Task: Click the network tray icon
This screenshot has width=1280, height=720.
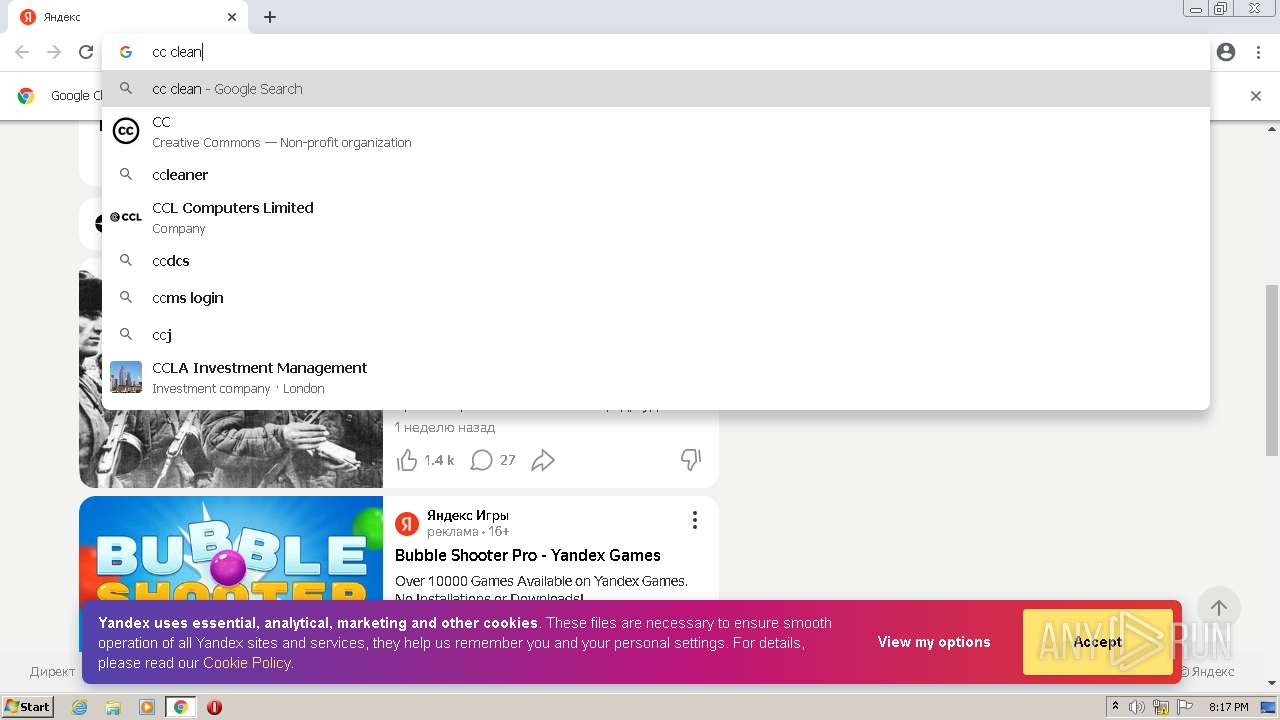Action: pos(1161,707)
